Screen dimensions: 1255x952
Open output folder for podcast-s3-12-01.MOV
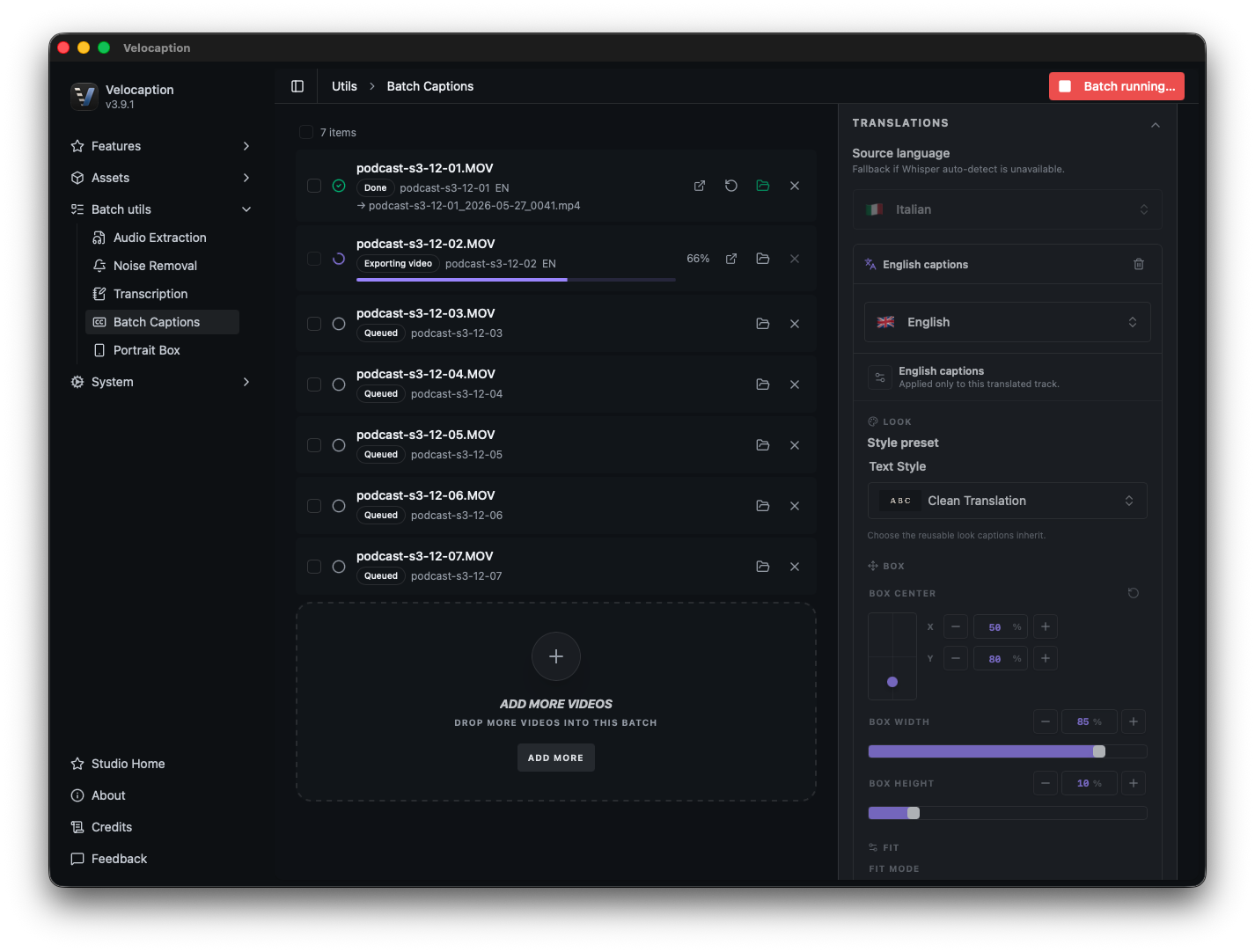[763, 186]
